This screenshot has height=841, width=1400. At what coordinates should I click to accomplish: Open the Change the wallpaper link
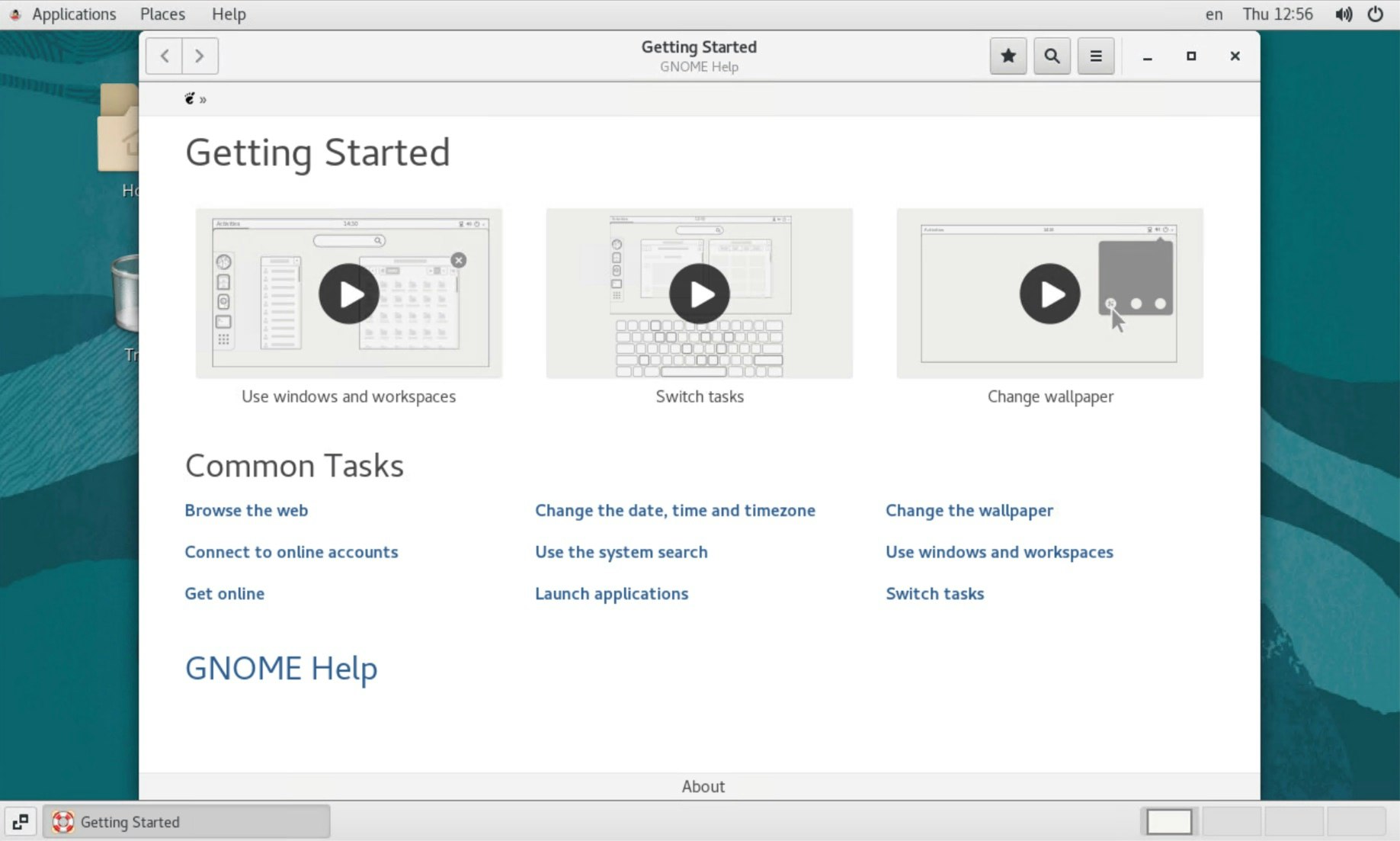point(969,510)
